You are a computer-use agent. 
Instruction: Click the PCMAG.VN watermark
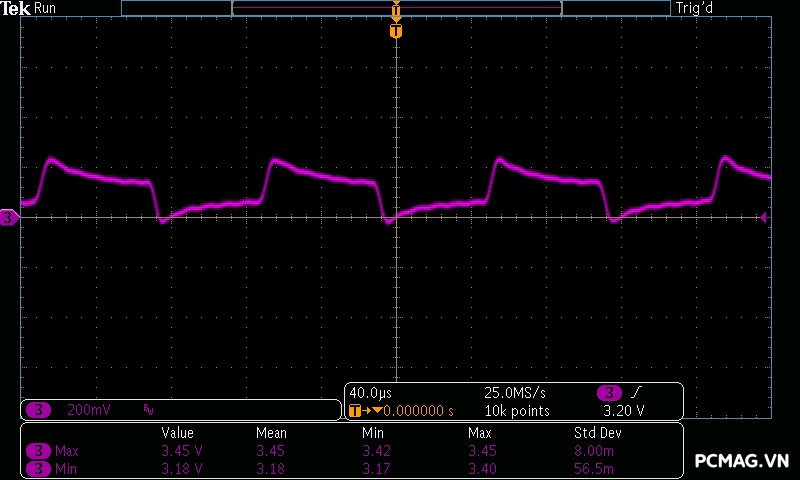741,461
